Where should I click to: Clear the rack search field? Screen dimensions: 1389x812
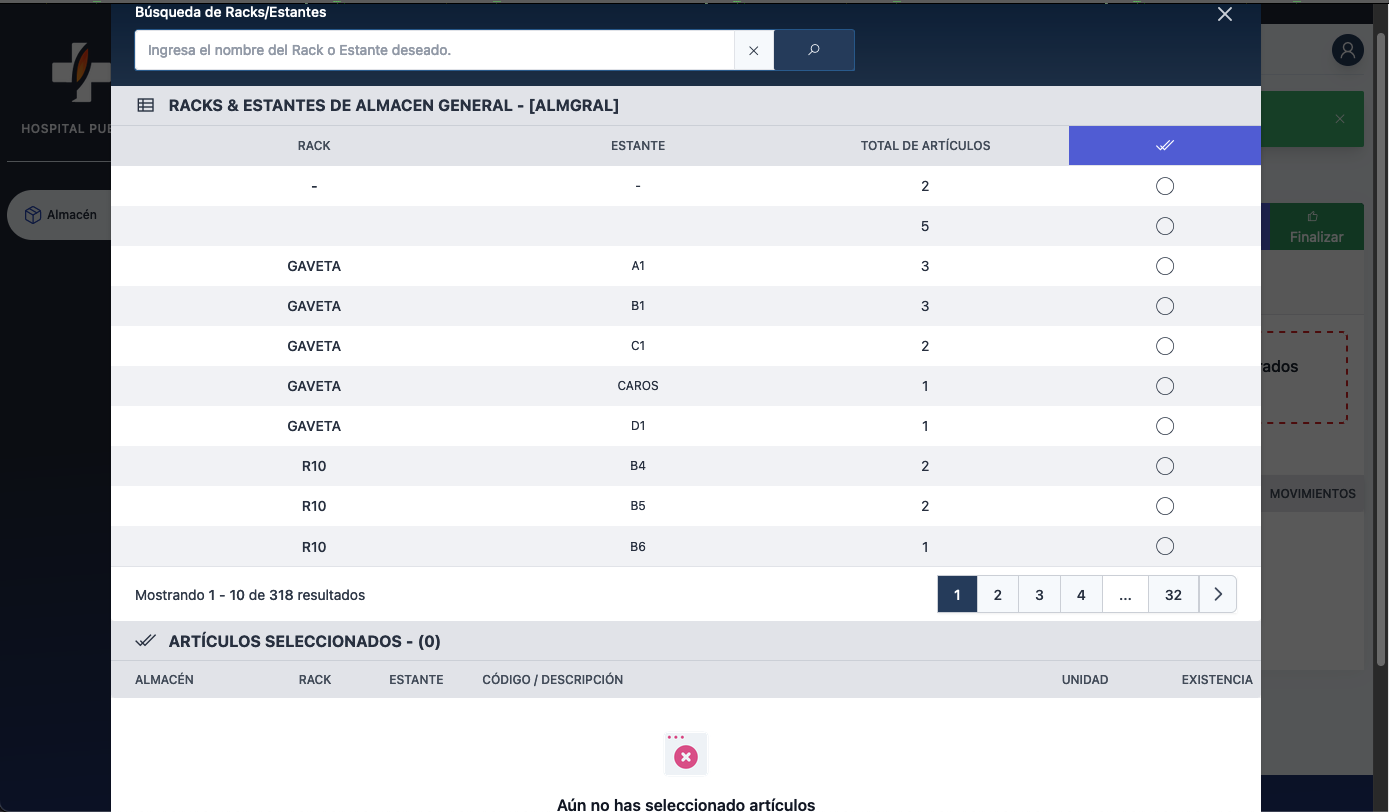754,50
